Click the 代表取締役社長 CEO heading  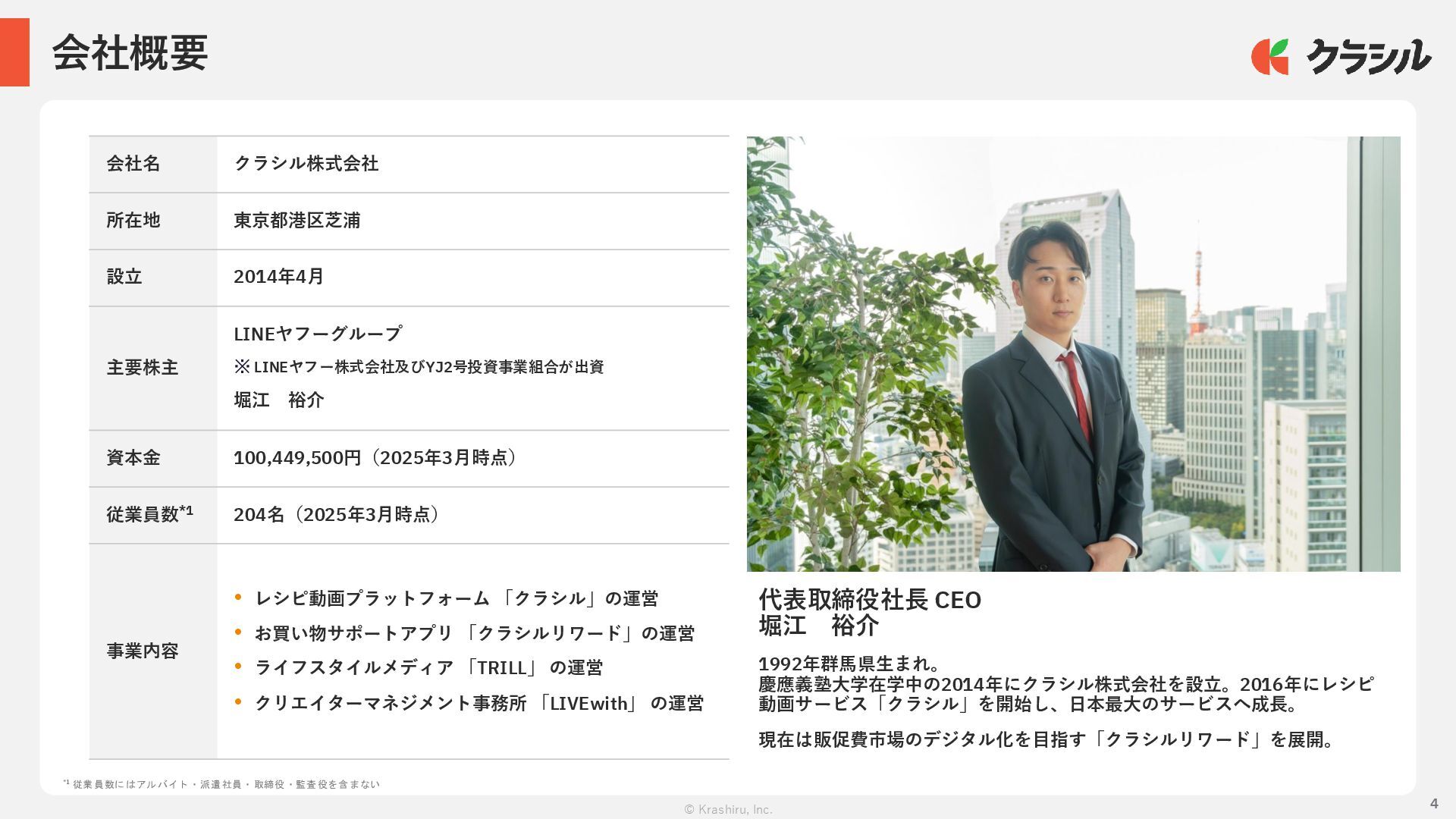(x=870, y=600)
